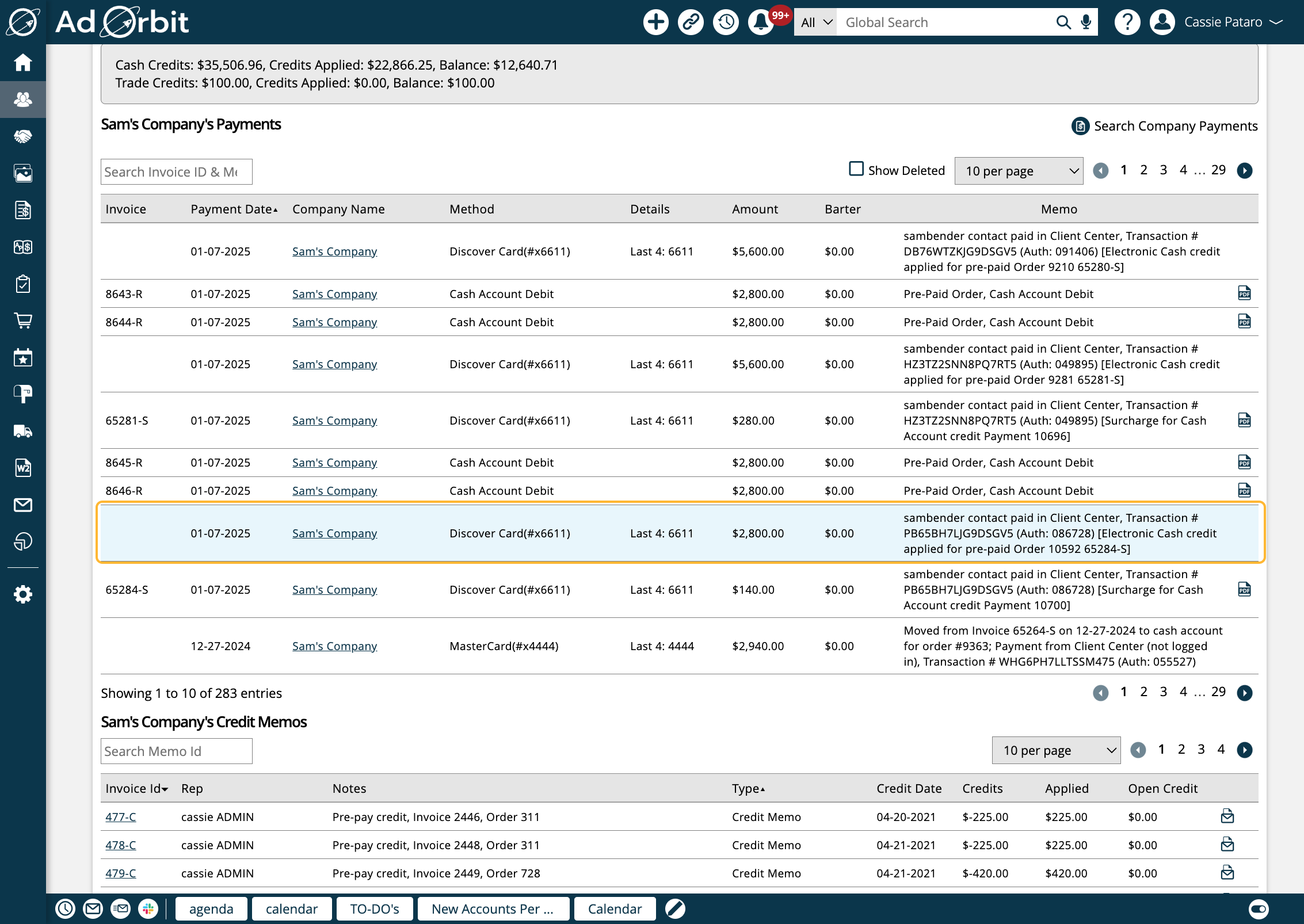The height and width of the screenshot is (924, 1304).
Task: Start voice search with the microphone icon
Action: [1085, 21]
